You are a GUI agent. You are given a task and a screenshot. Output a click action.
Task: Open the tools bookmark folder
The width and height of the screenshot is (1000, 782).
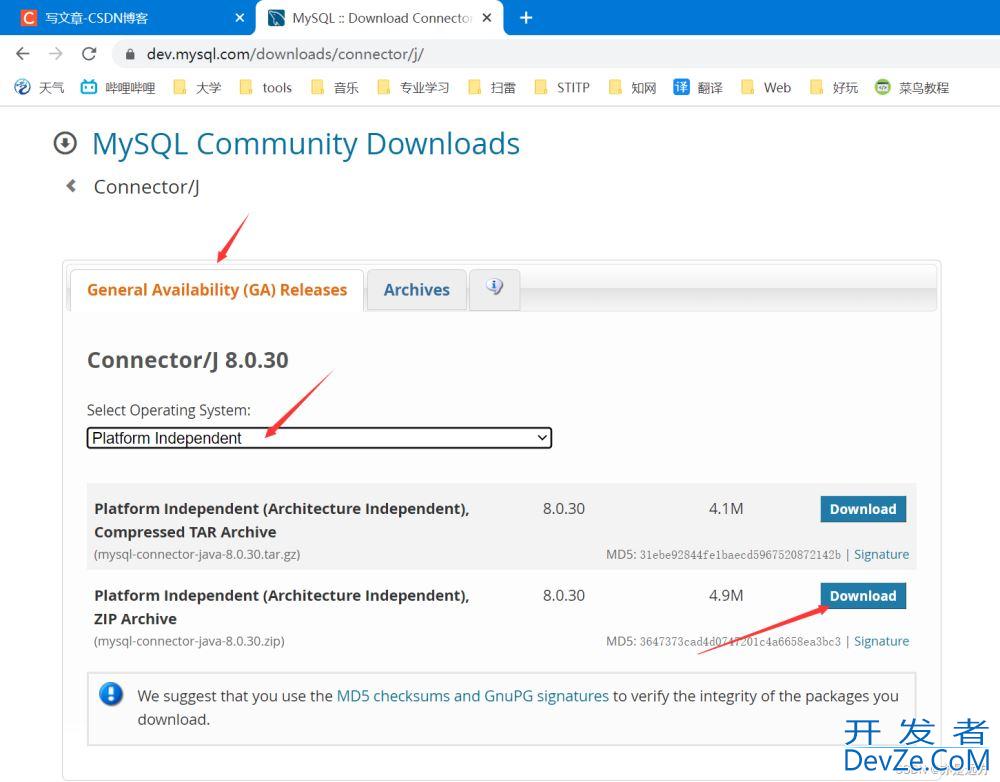point(265,87)
